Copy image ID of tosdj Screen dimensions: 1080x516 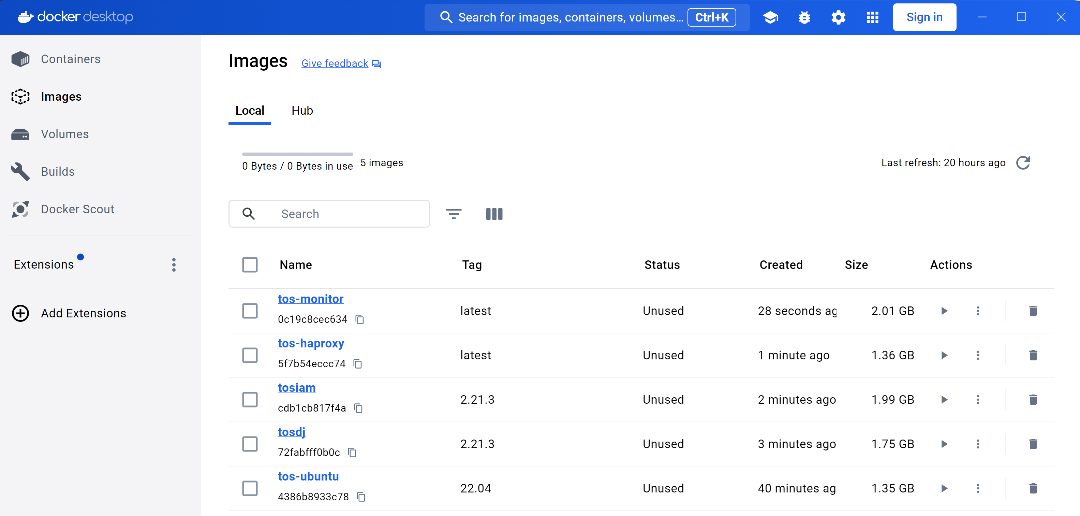pos(352,453)
